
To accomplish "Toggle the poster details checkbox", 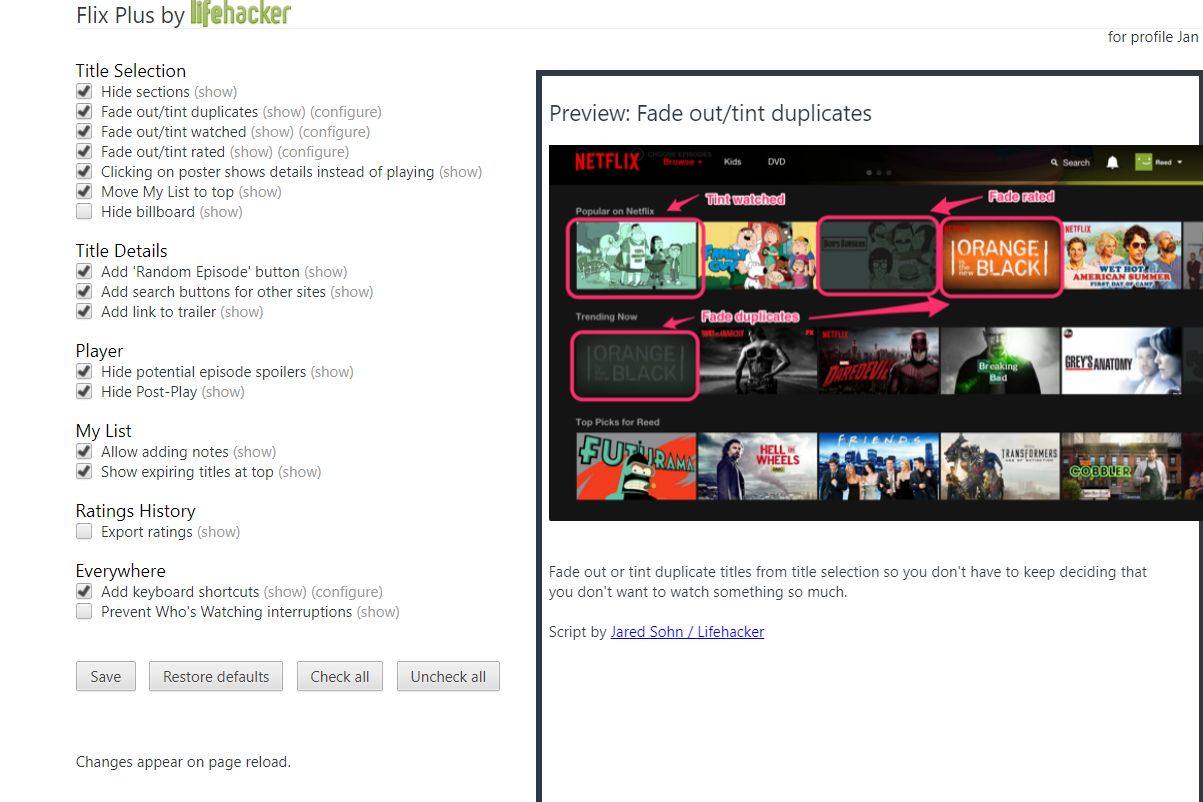I will [84, 171].
